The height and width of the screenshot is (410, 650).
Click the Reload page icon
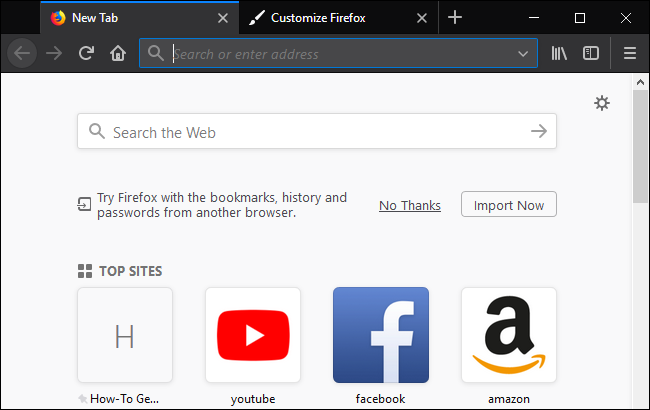click(87, 53)
